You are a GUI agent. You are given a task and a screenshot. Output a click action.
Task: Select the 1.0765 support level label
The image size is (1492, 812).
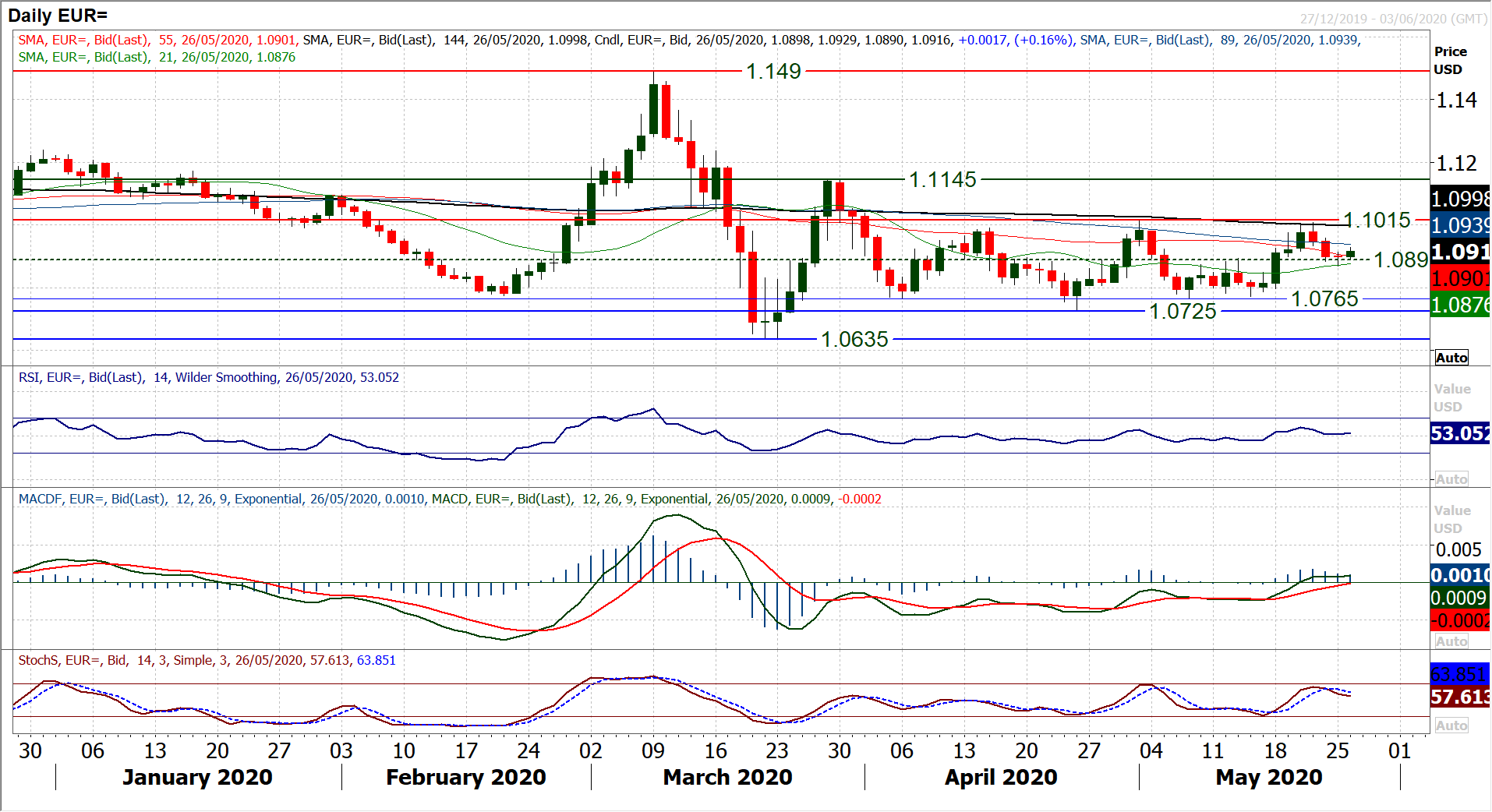[x=1324, y=299]
